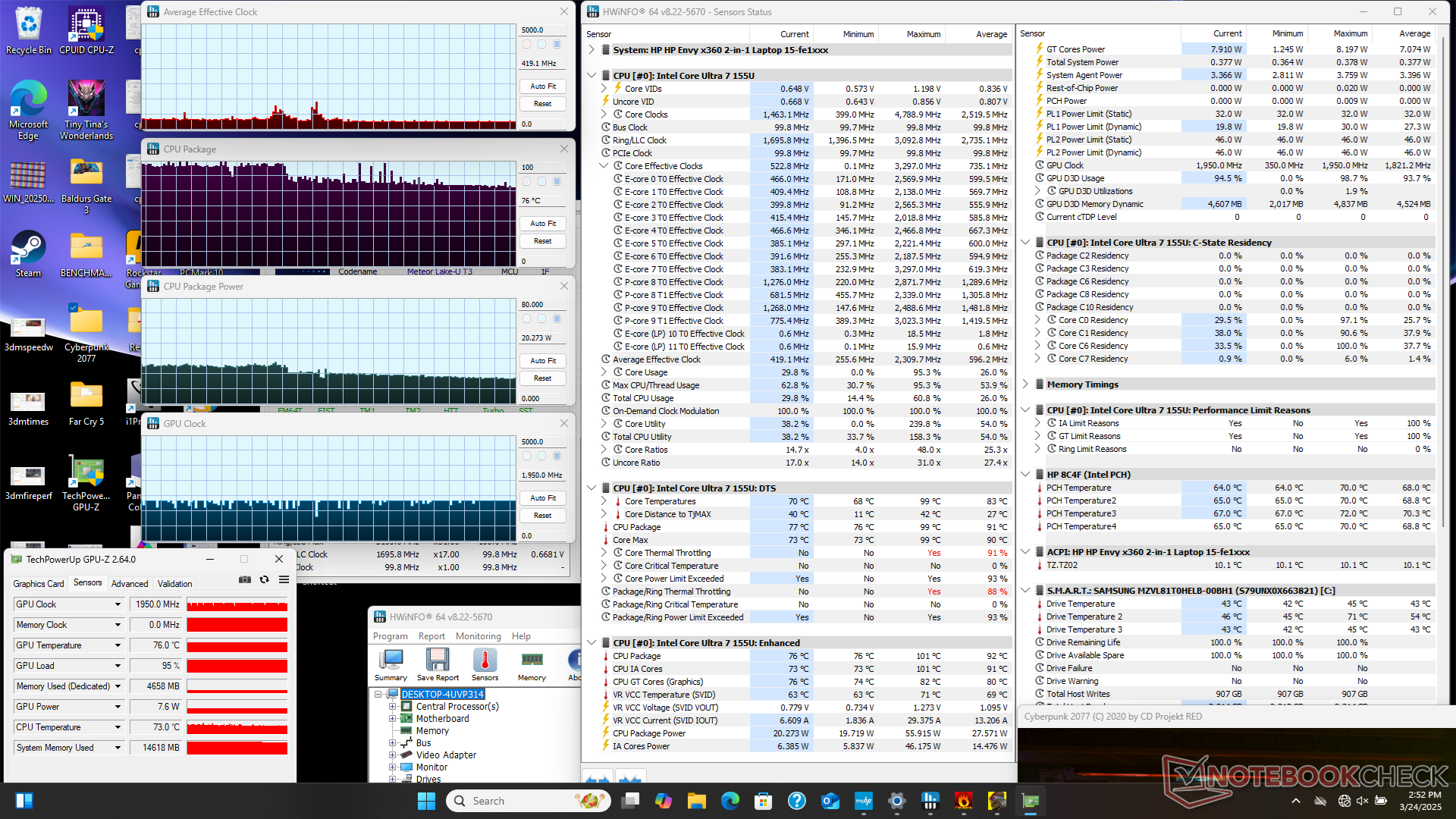This screenshot has width=1456, height=819.
Task: Click Auto Fit in Average Effective Clock graph
Action: click(x=543, y=86)
